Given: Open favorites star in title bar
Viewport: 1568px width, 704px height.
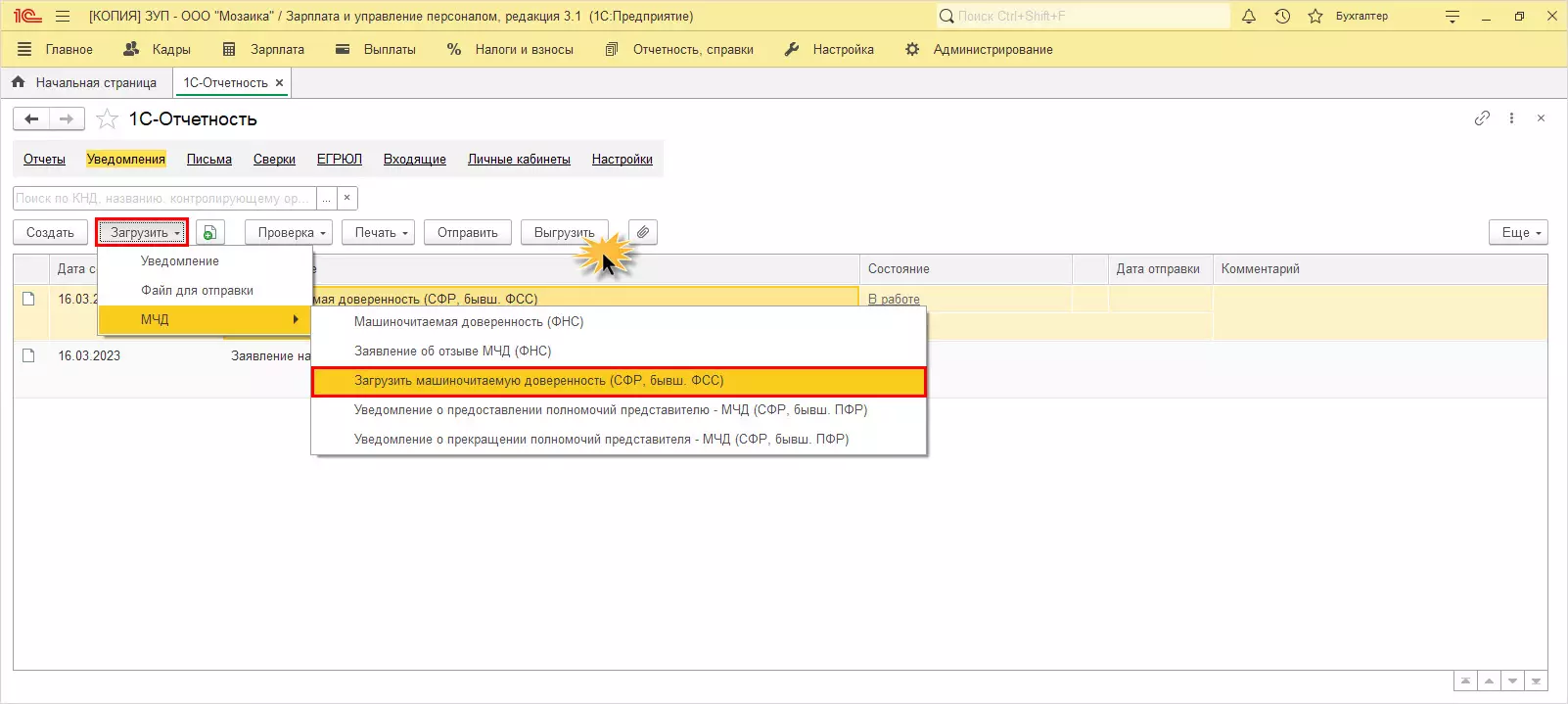Looking at the screenshot, I should point(1315,17).
